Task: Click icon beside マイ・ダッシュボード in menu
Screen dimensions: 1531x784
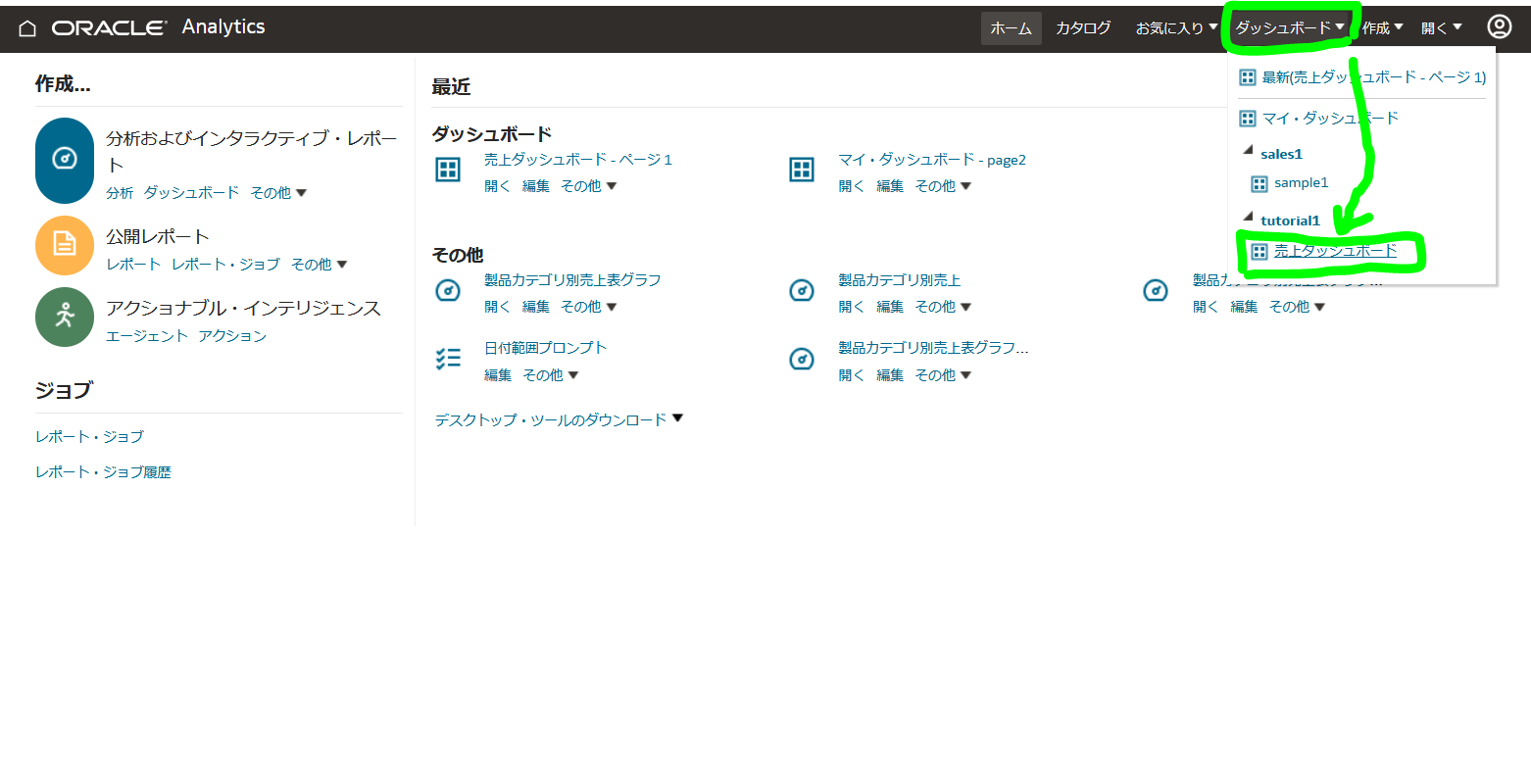Action: tap(1248, 119)
